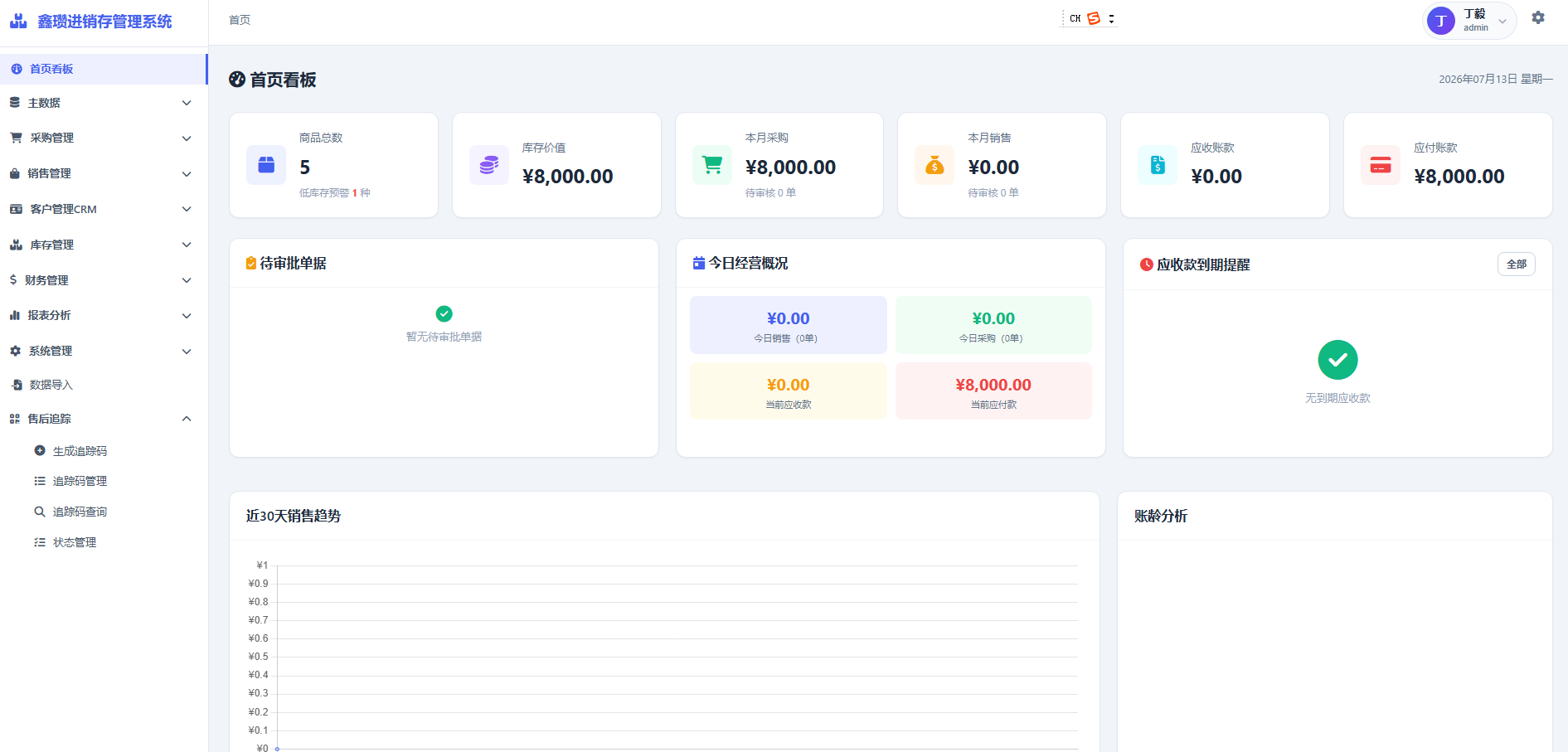
Task: Click the 账龄分析 panel title
Action: click(1161, 516)
